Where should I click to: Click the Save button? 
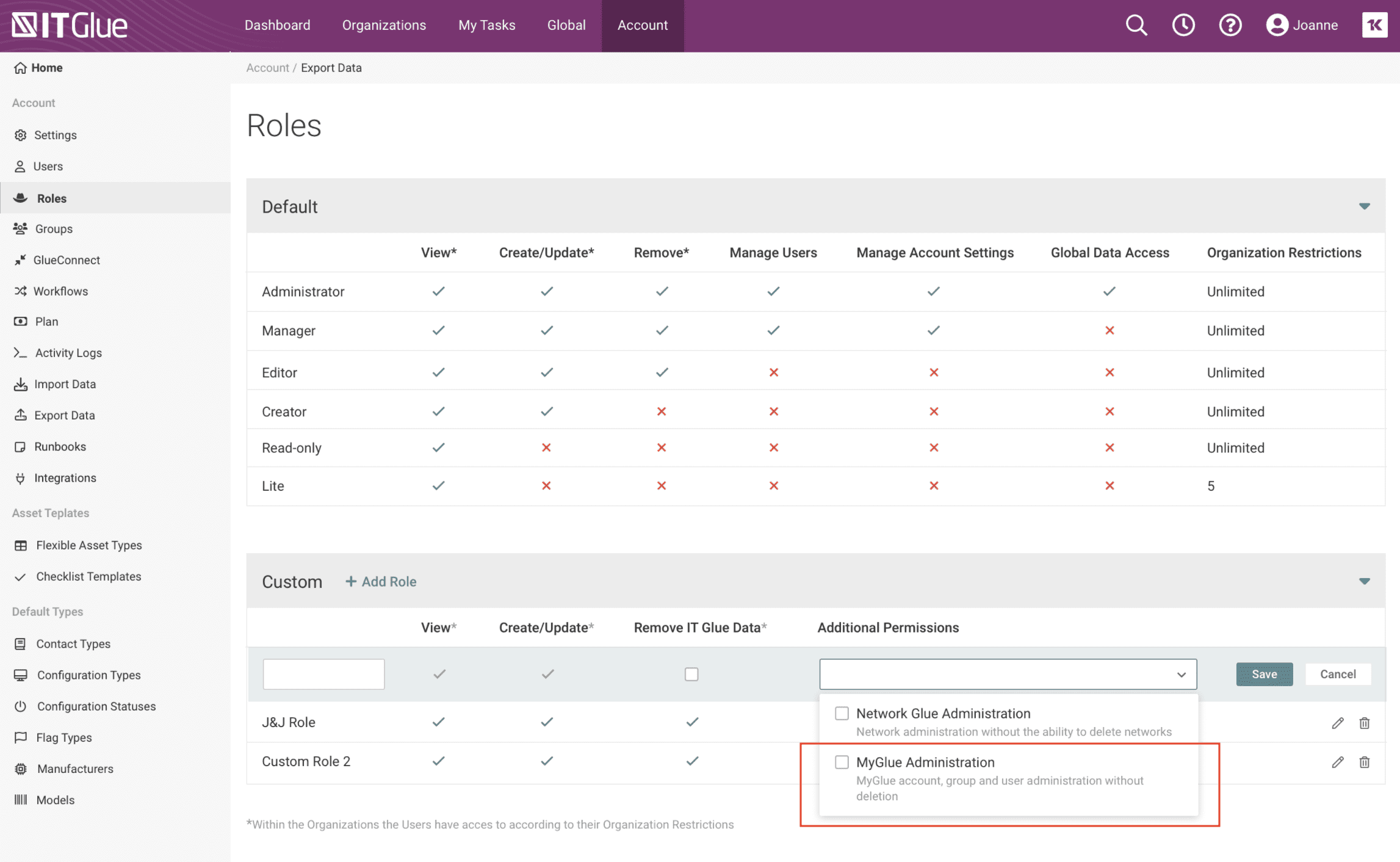click(1264, 674)
